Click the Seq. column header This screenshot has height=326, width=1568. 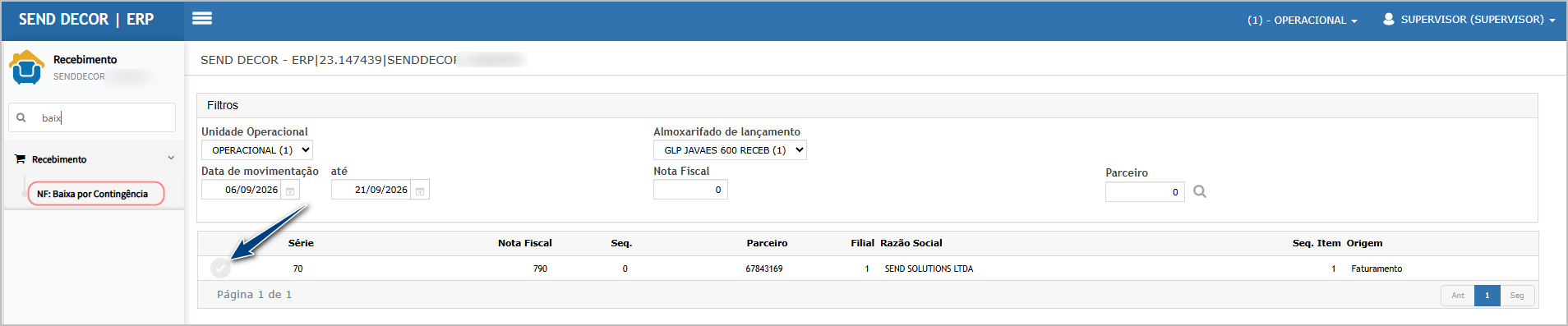[621, 243]
